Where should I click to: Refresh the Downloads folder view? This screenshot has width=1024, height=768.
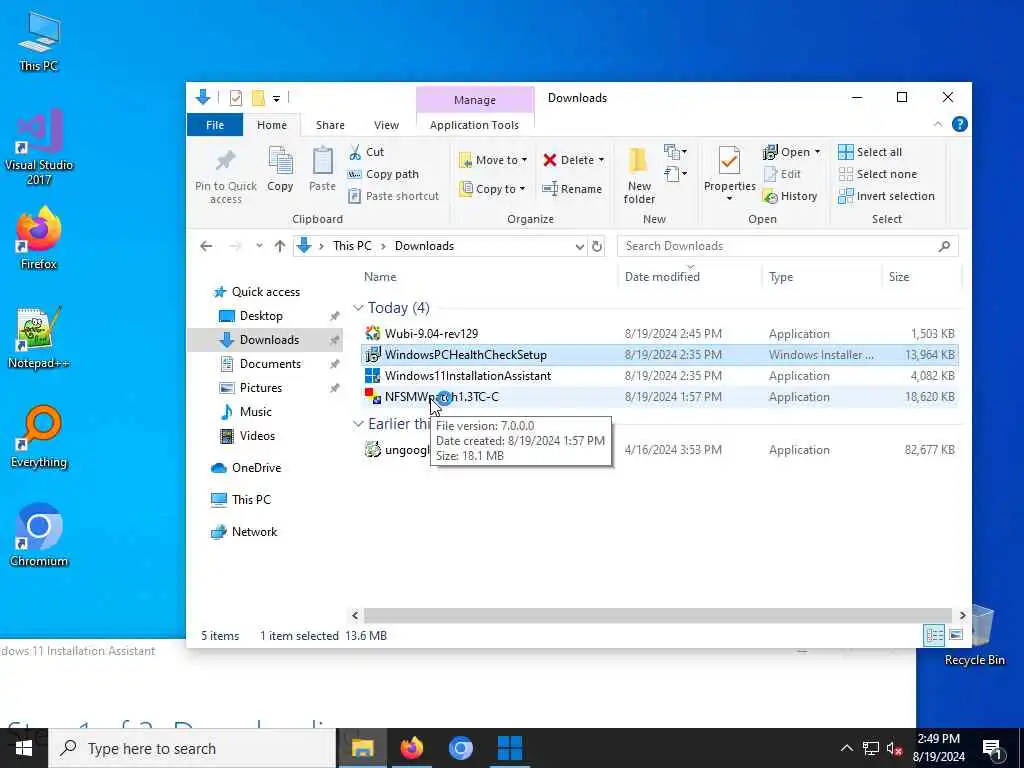(597, 246)
